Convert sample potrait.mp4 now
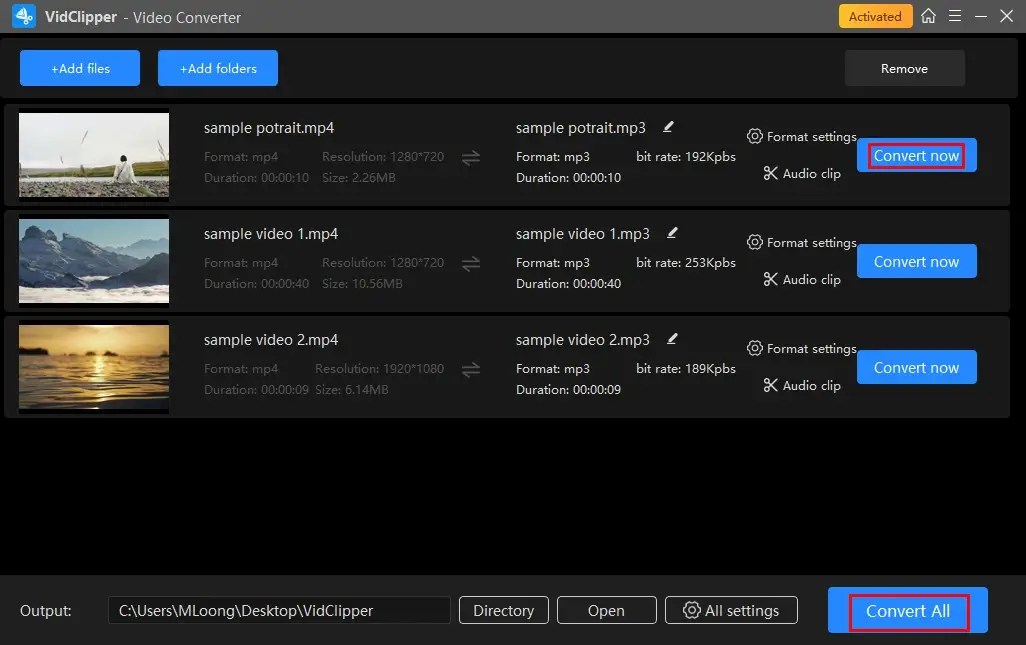Screen dimensions: 1026x645 (x=917, y=155)
